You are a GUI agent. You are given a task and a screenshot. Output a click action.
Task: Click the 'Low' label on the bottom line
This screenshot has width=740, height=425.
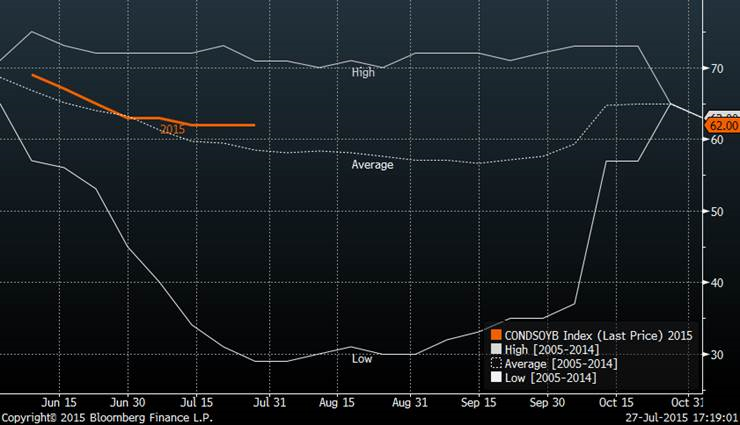point(362,358)
